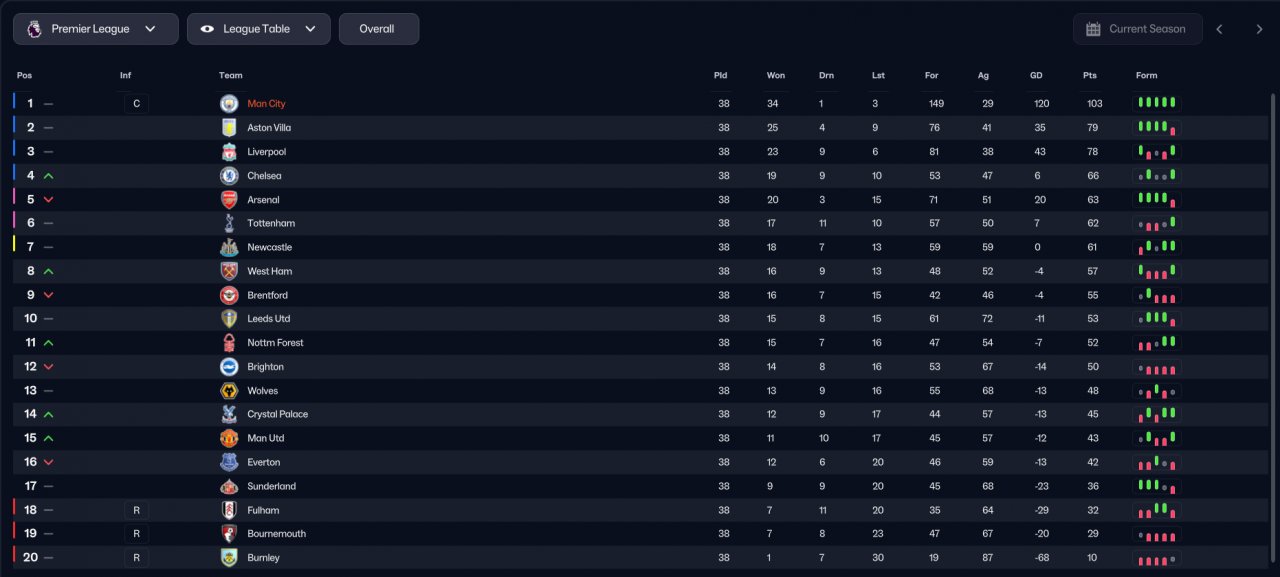This screenshot has width=1280, height=577.
Task: Click the Burnley club crest
Action: [x=229, y=558]
